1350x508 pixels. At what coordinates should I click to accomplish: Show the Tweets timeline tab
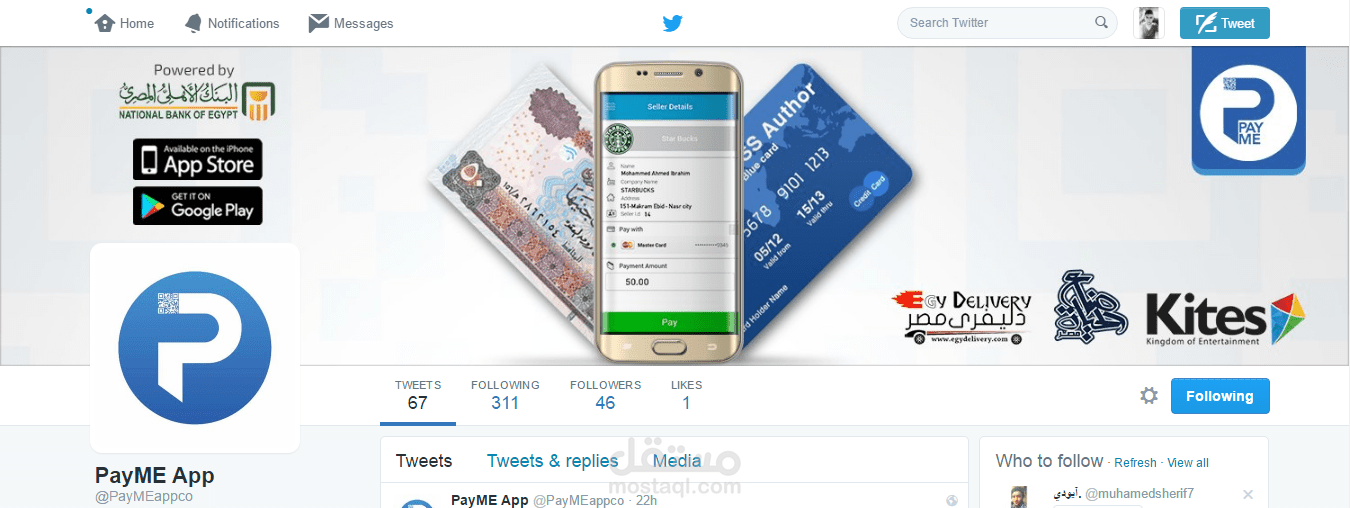424,461
